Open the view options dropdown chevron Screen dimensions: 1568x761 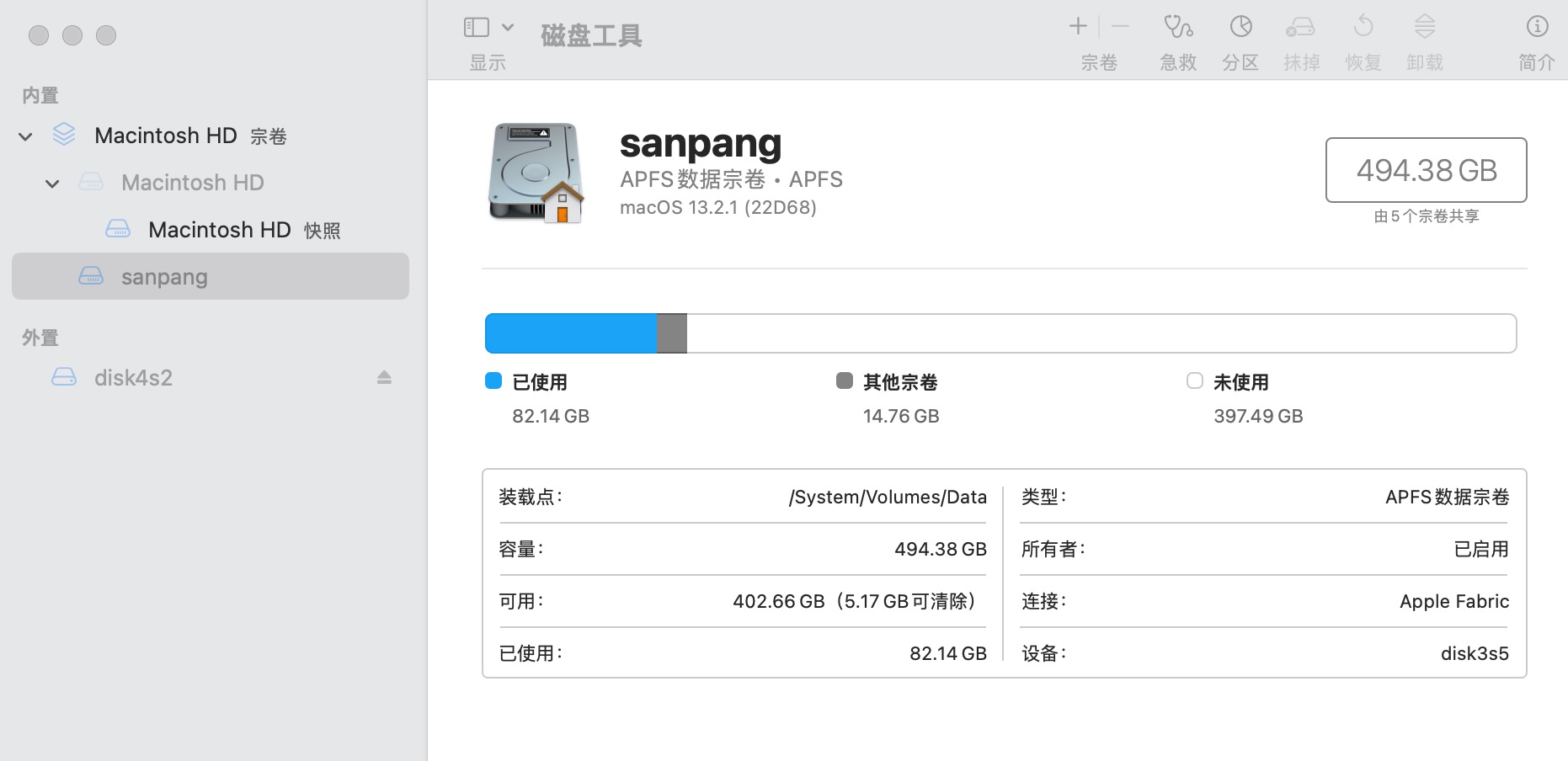click(x=508, y=28)
